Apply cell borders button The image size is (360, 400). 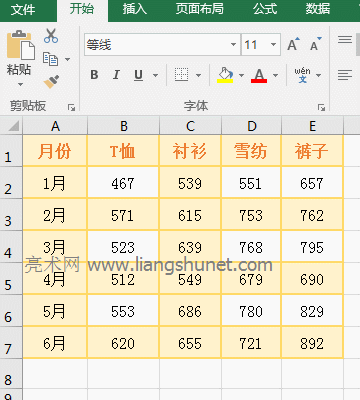pyautogui.click(x=181, y=75)
